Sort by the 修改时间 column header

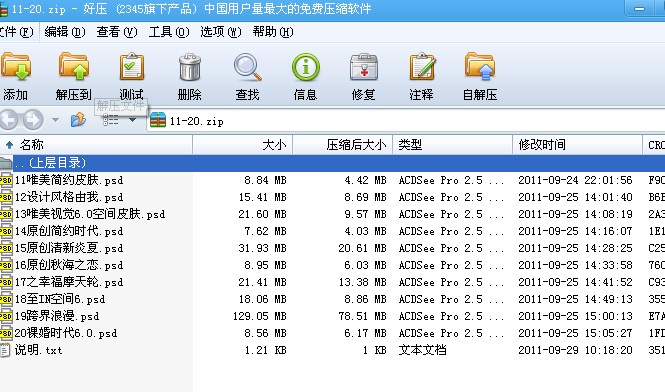click(577, 145)
